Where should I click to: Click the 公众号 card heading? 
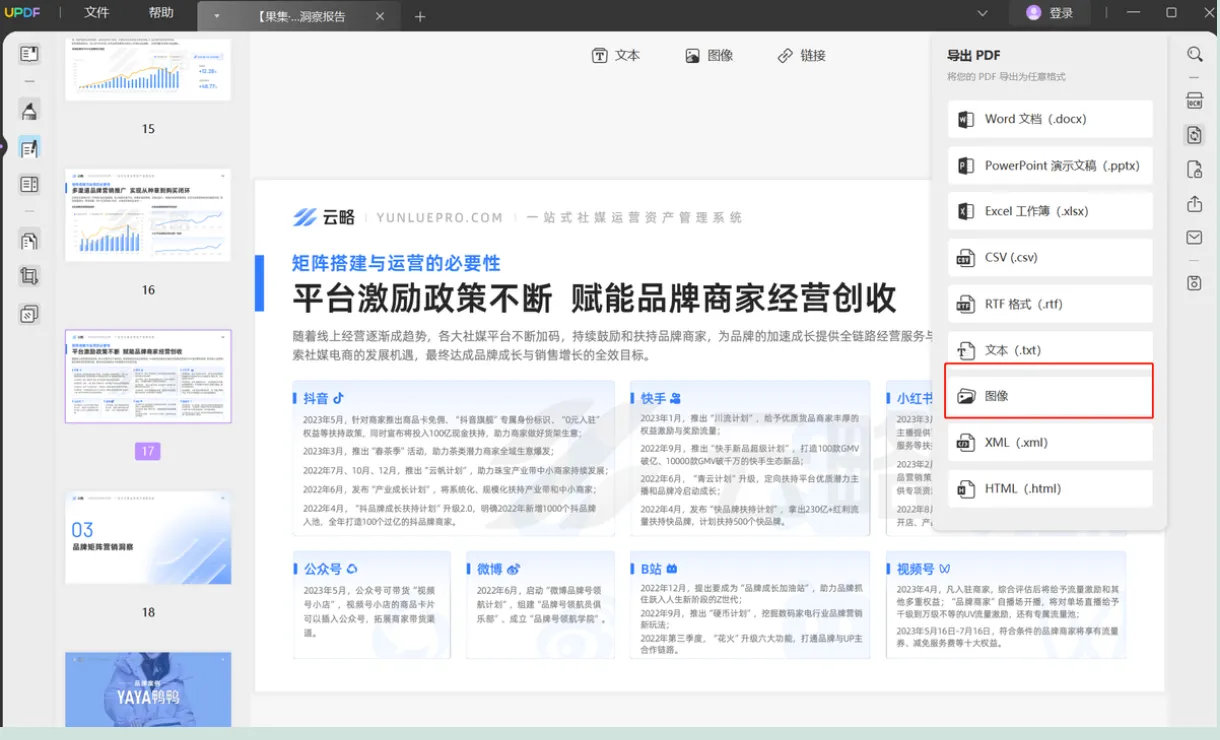coord(330,568)
